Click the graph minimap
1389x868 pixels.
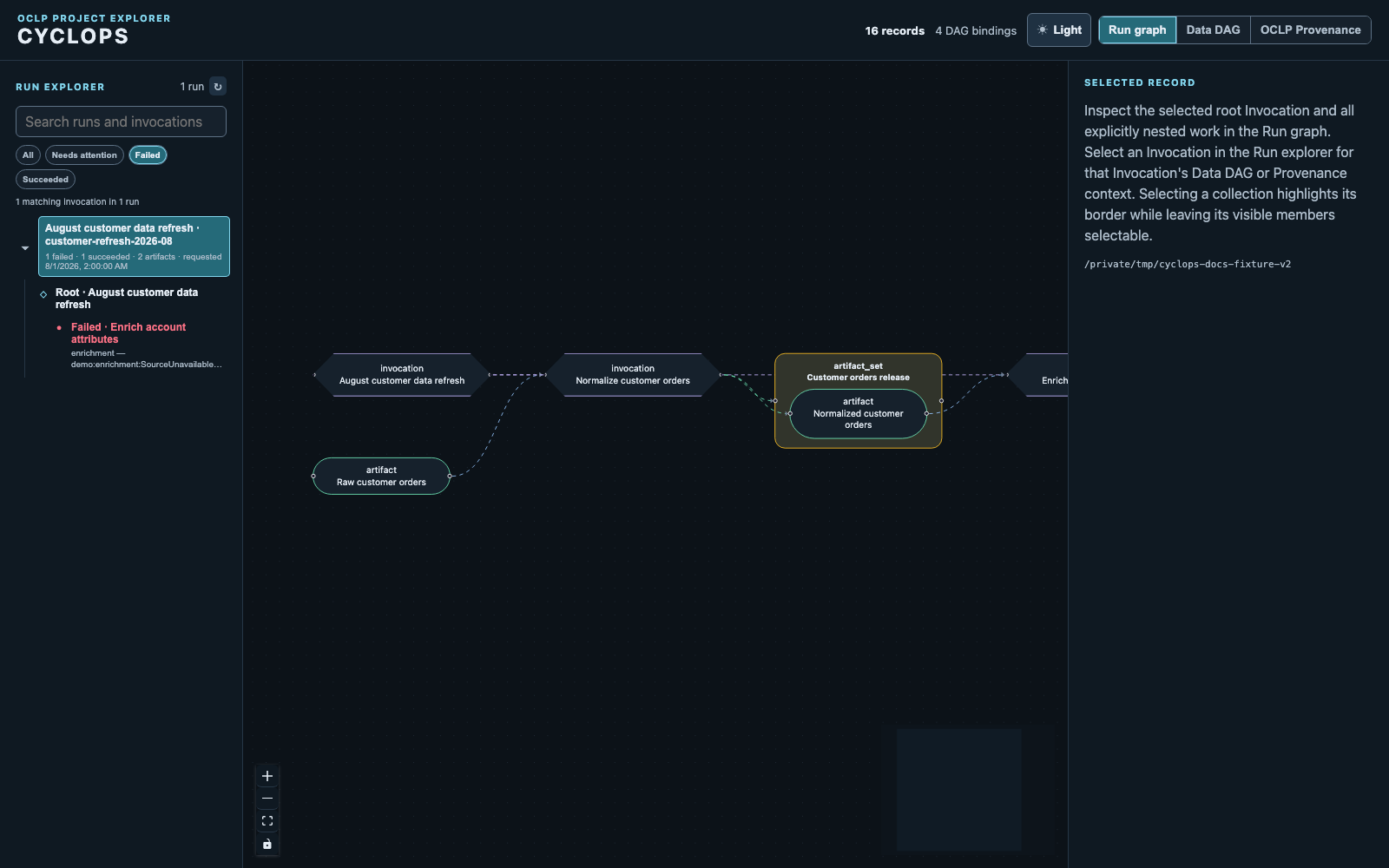click(968, 790)
